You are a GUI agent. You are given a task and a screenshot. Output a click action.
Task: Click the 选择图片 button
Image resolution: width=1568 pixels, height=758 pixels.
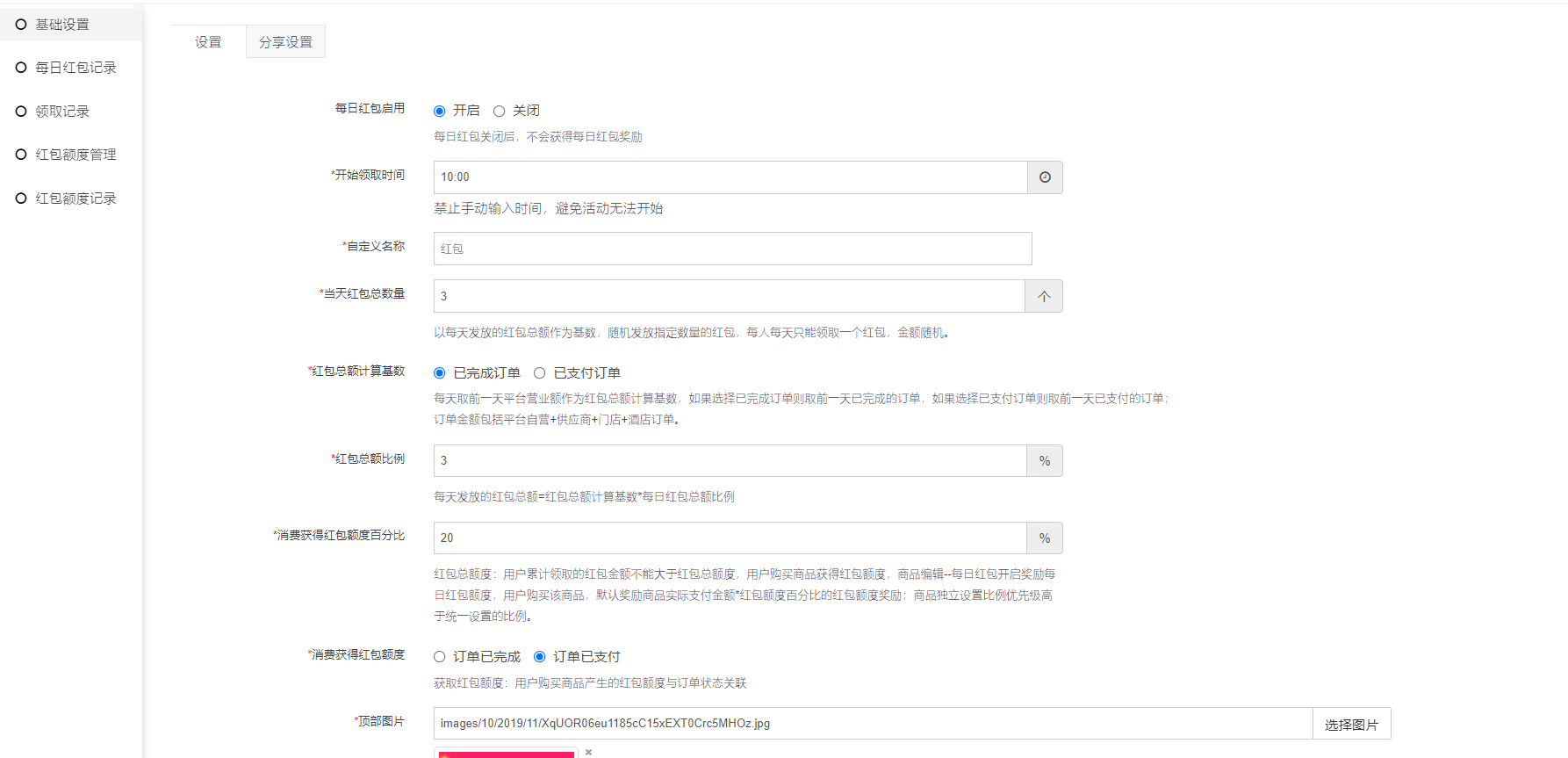coord(1351,725)
